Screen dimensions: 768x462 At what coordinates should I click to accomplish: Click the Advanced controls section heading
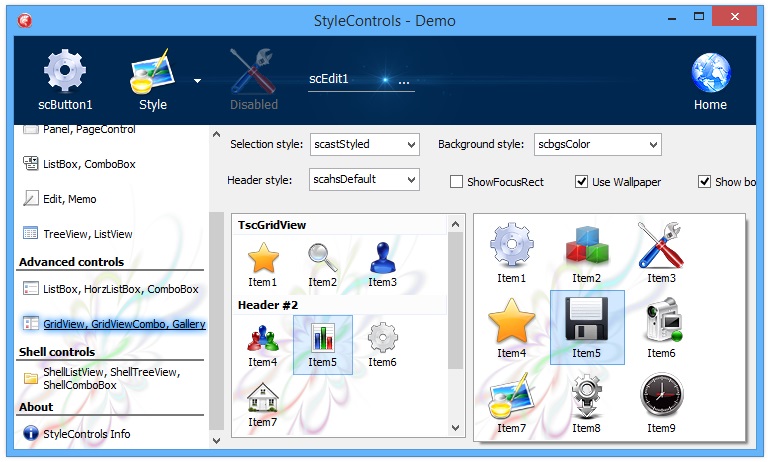[x=72, y=262]
